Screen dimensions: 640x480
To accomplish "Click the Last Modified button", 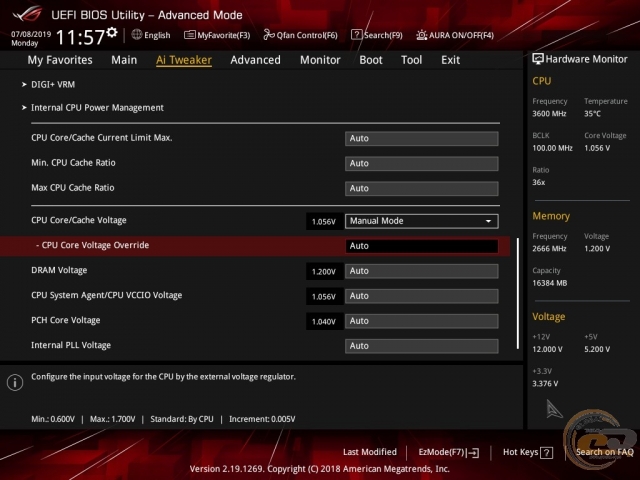I will coord(370,452).
